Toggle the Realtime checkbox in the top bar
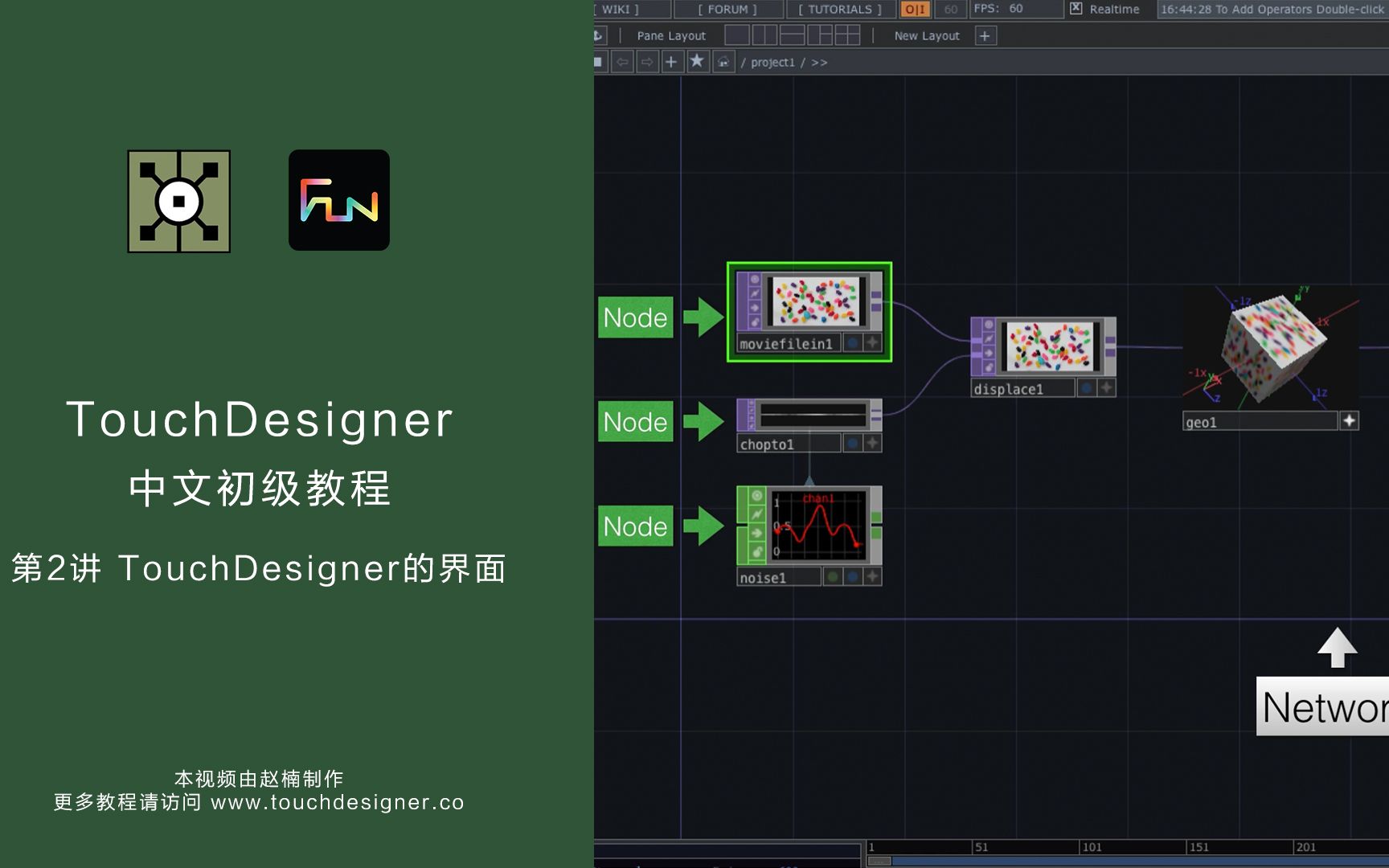 (1075, 9)
